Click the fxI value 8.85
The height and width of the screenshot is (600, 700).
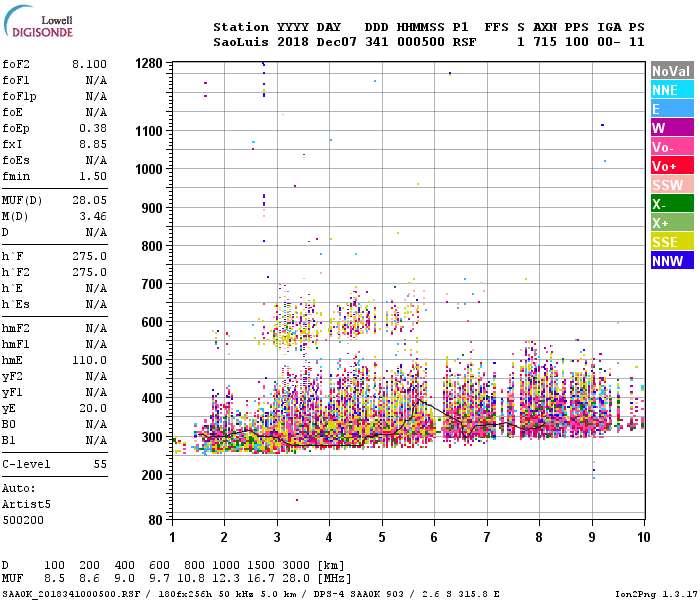(93, 144)
